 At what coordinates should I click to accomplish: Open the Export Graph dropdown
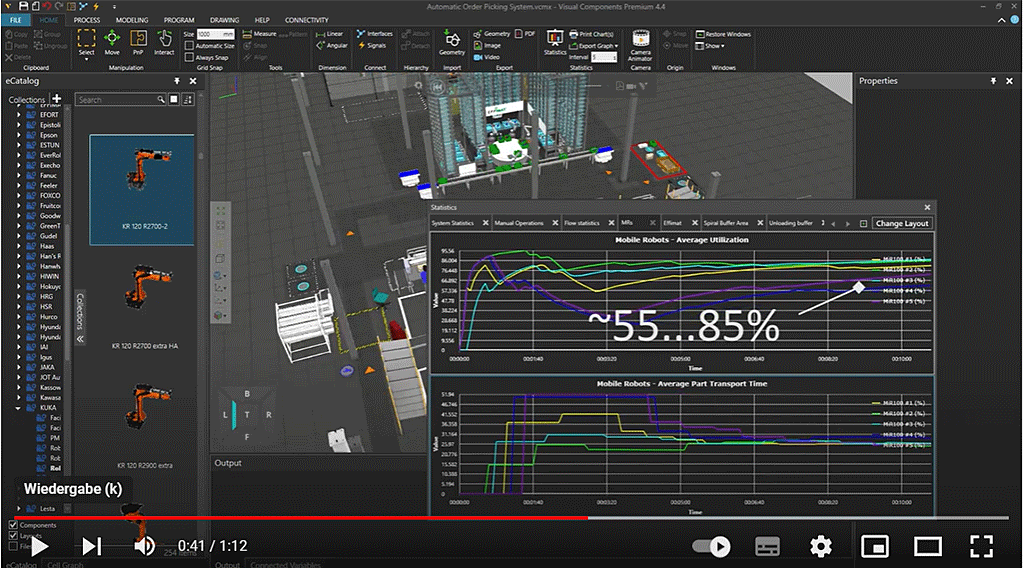click(597, 46)
